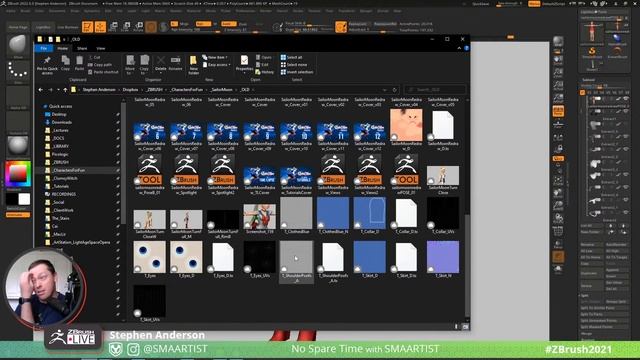Go up one folder level
This screenshot has height=360, width=640.
click(65, 90)
